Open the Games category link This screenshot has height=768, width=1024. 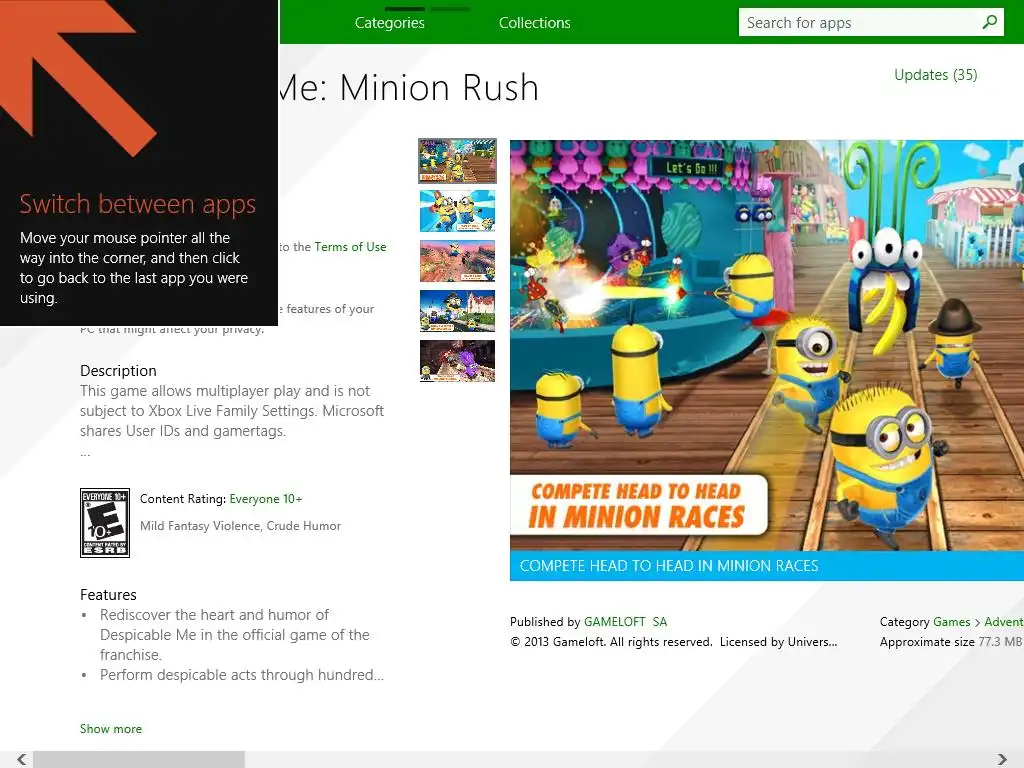tap(952, 622)
